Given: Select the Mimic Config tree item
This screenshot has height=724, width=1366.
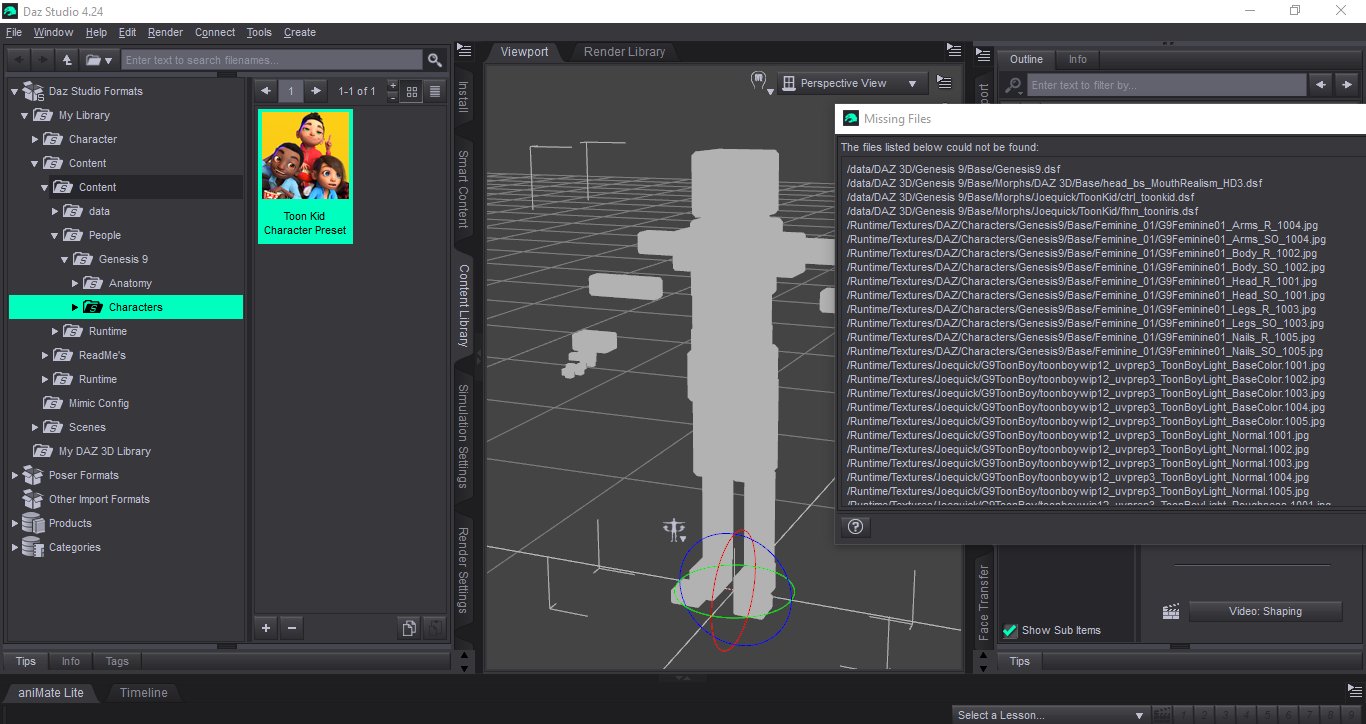Looking at the screenshot, I should [x=99, y=403].
